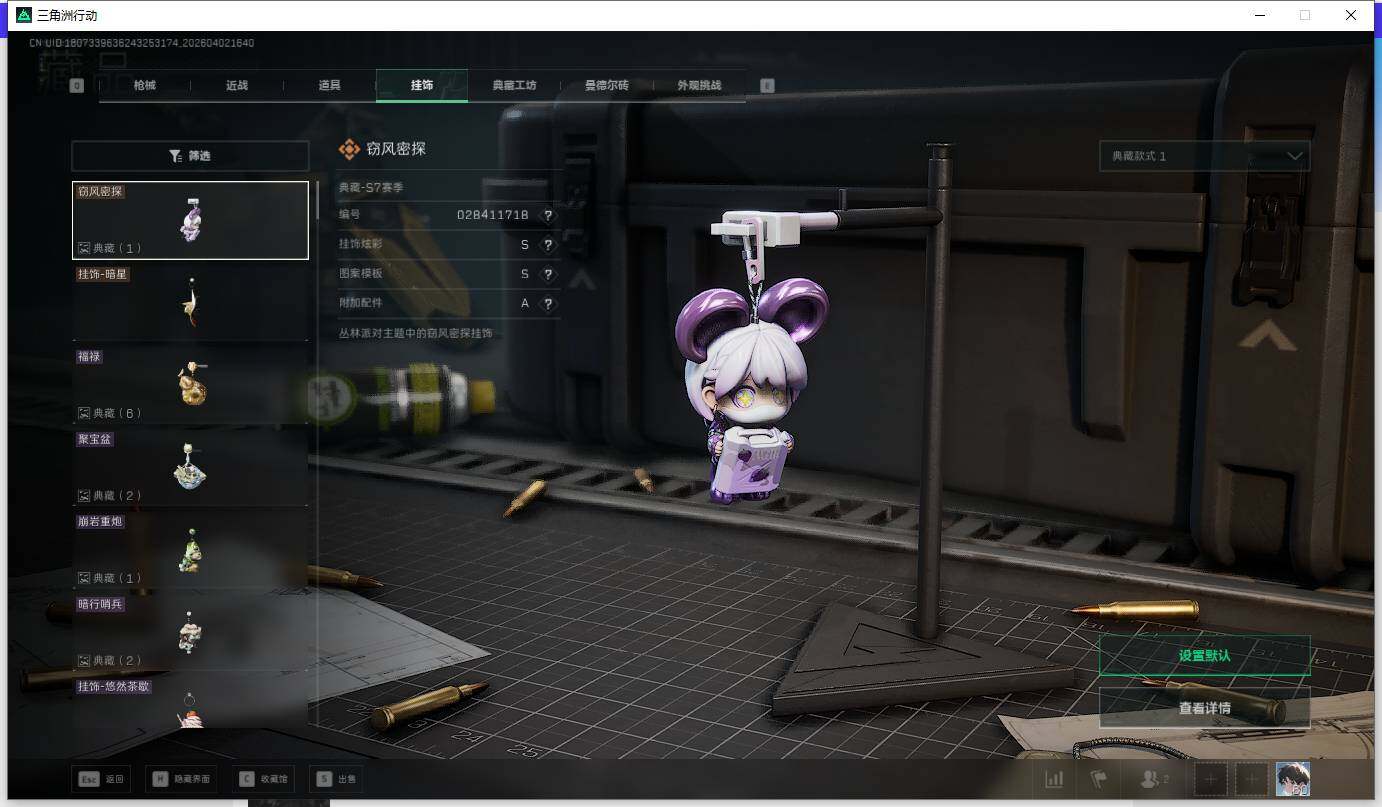Choose the 聚宝盆 charm thumbnail

pyautogui.click(x=190, y=467)
